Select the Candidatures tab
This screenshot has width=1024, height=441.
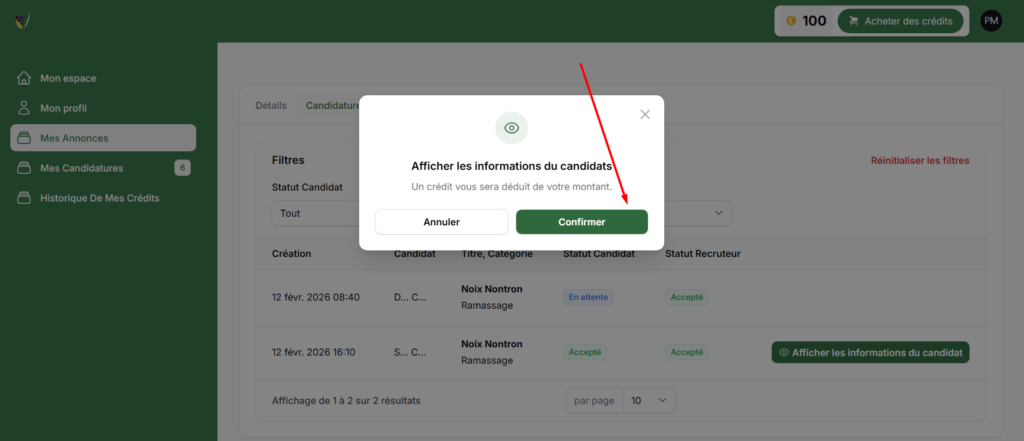332,105
